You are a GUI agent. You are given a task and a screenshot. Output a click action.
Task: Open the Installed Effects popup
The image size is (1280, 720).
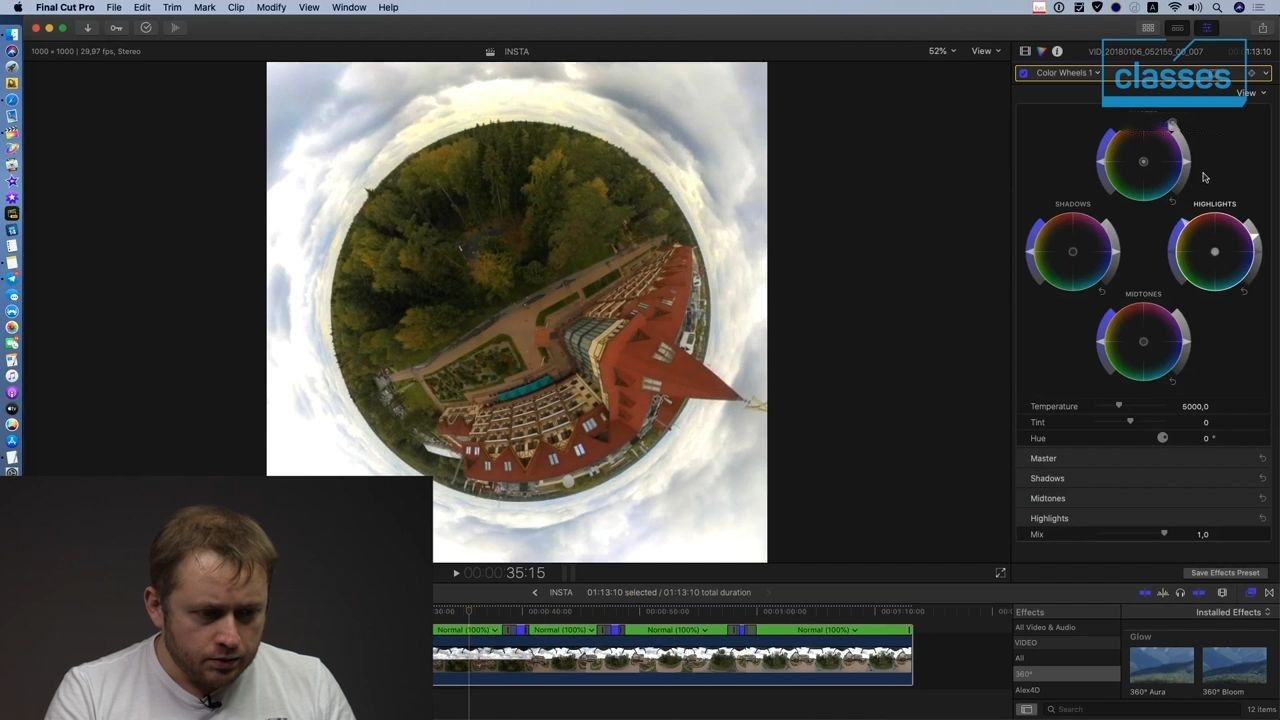(1233, 612)
